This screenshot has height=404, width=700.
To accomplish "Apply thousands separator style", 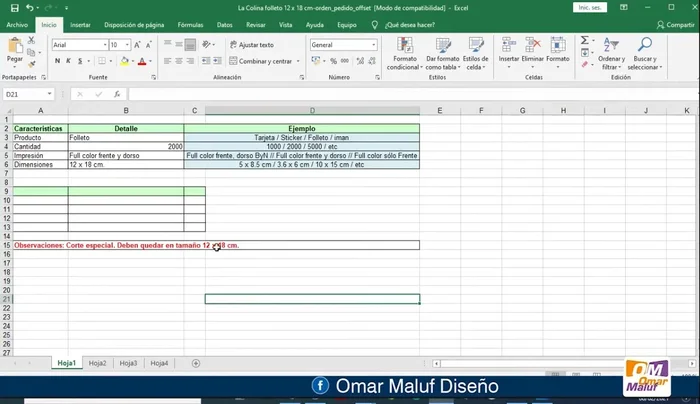I will tap(345, 61).
